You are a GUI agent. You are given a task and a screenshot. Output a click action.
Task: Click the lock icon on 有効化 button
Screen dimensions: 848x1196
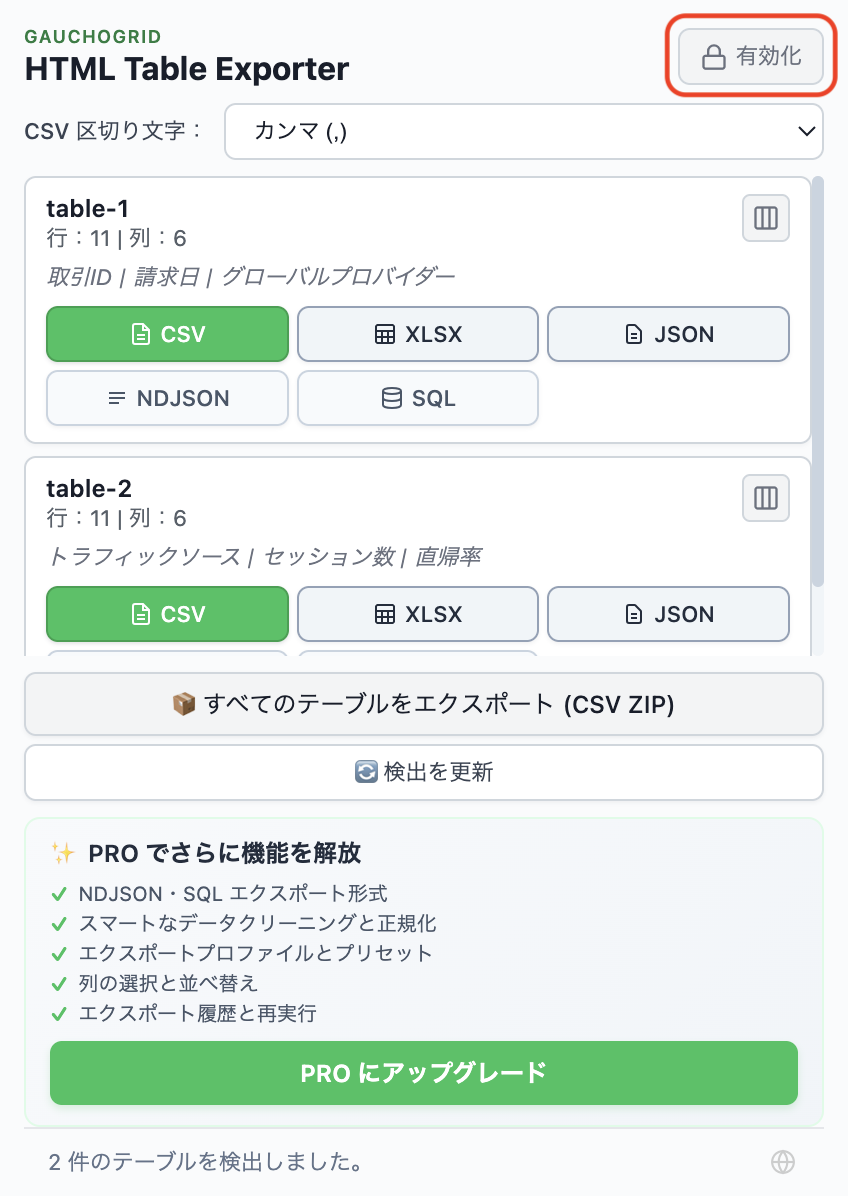pyautogui.click(x=713, y=57)
